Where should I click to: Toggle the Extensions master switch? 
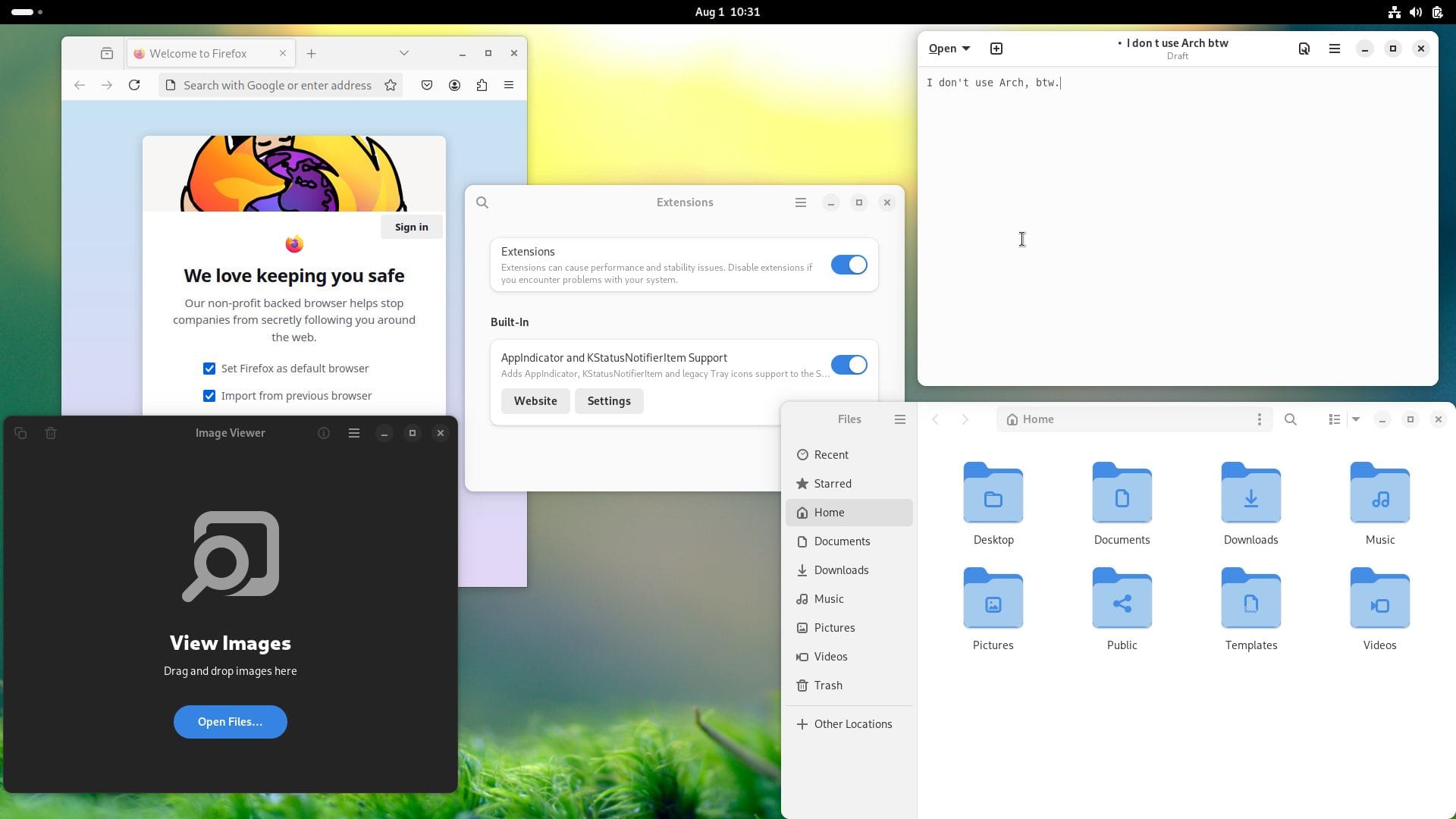click(848, 264)
